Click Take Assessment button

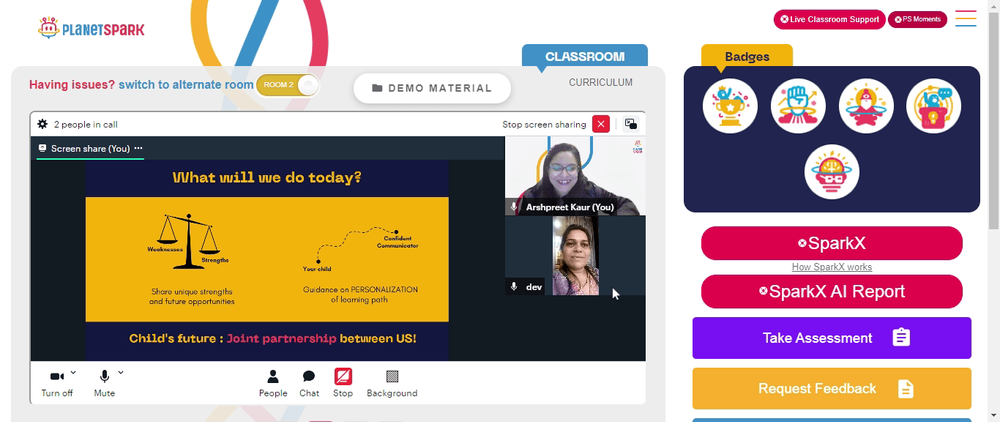(832, 338)
